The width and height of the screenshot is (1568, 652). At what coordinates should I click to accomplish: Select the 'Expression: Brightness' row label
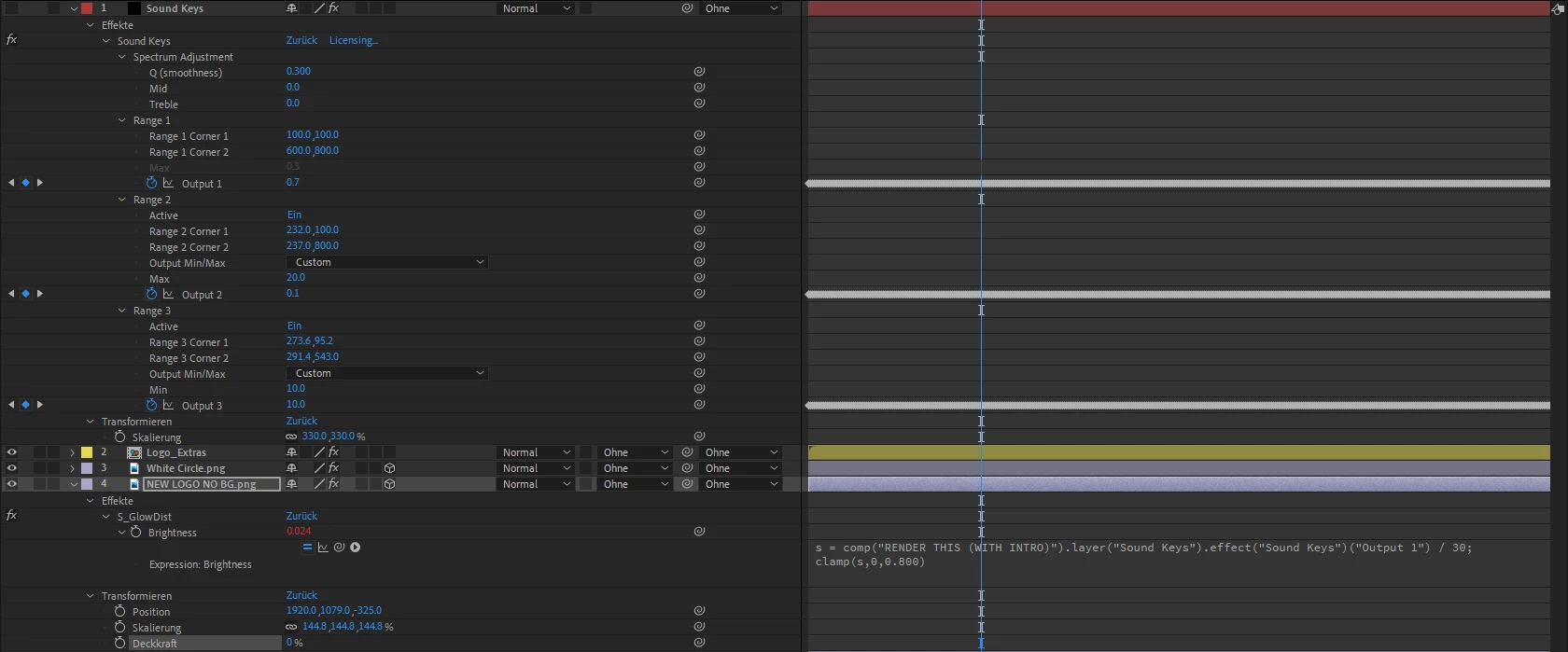pos(201,564)
